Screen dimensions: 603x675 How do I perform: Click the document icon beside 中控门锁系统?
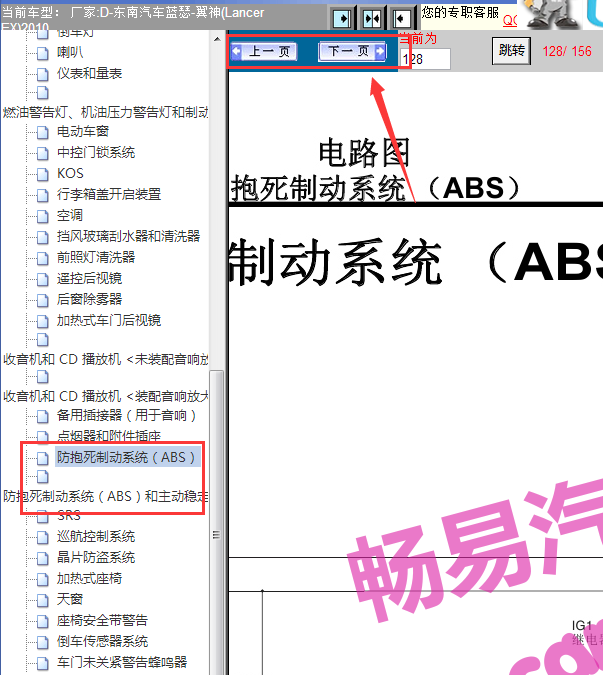(x=43, y=153)
